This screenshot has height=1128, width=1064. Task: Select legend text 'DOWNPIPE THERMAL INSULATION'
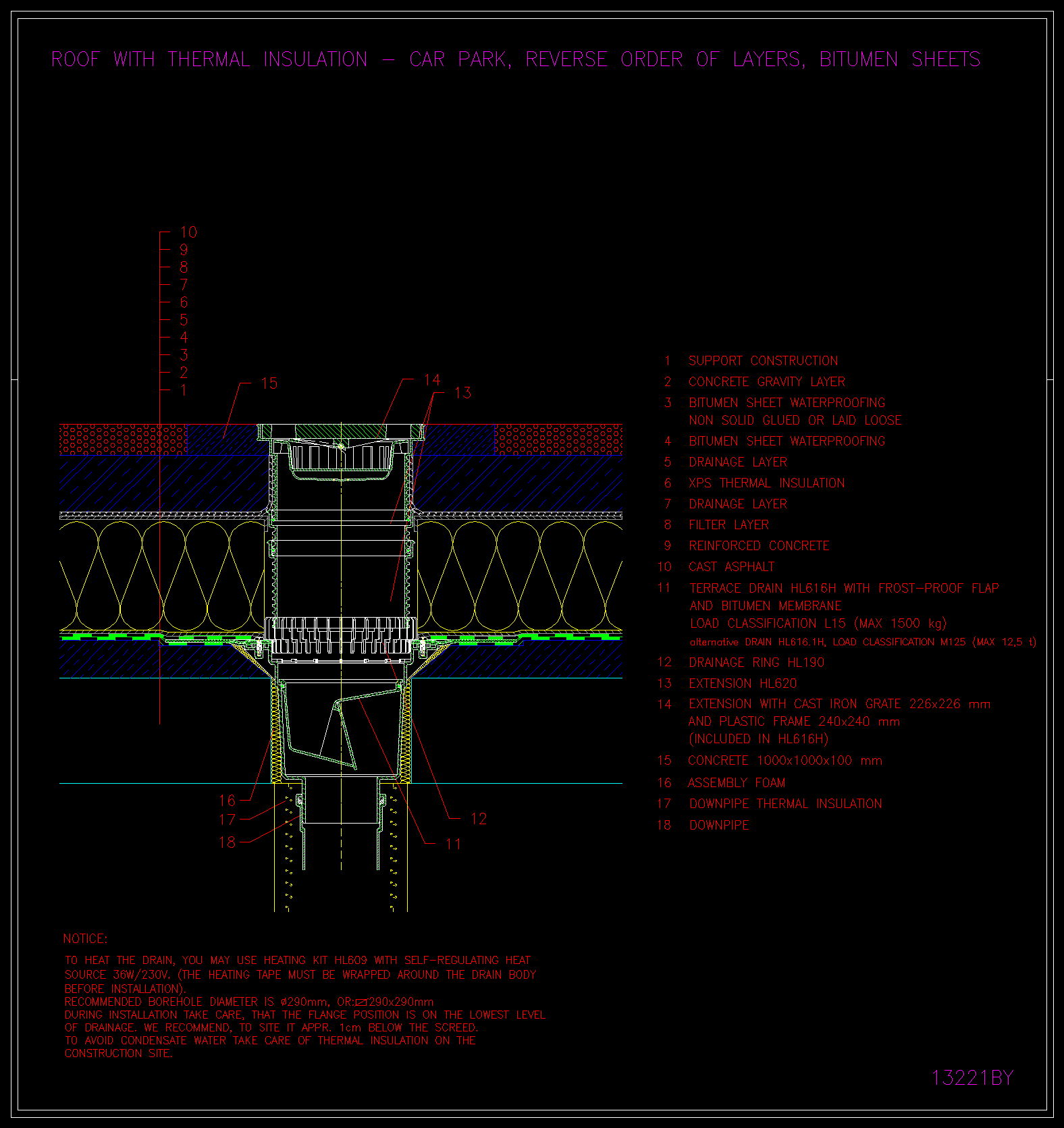[785, 803]
